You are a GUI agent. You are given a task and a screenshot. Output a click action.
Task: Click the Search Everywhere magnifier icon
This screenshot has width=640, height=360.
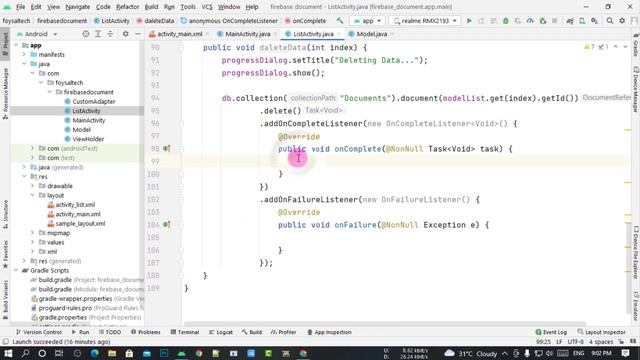tap(610, 21)
